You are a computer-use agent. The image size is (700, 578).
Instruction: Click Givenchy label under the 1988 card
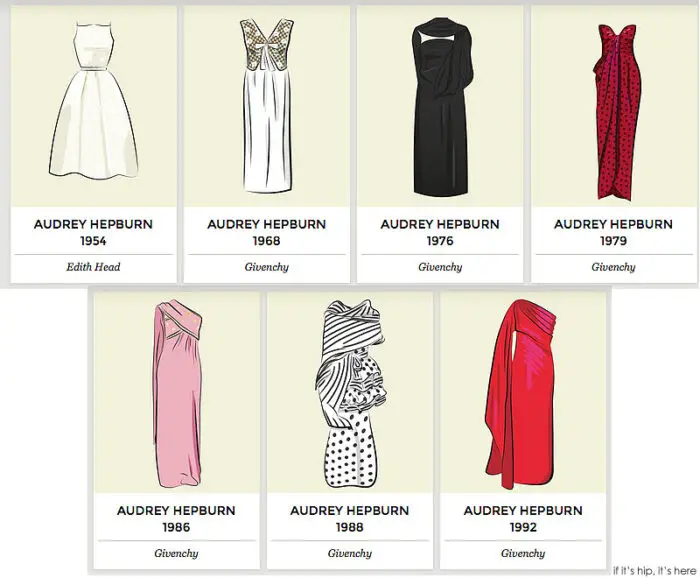(x=350, y=554)
